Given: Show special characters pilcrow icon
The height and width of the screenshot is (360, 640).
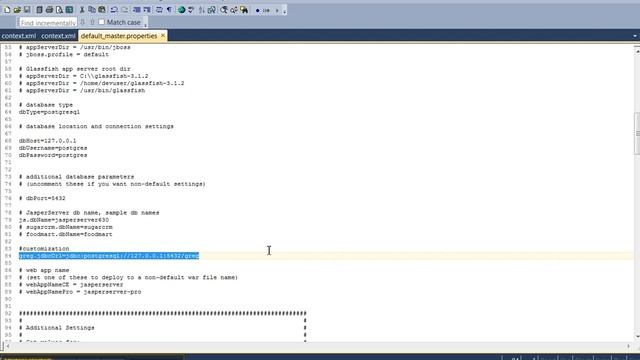Looking at the screenshot, I should click(169, 9).
